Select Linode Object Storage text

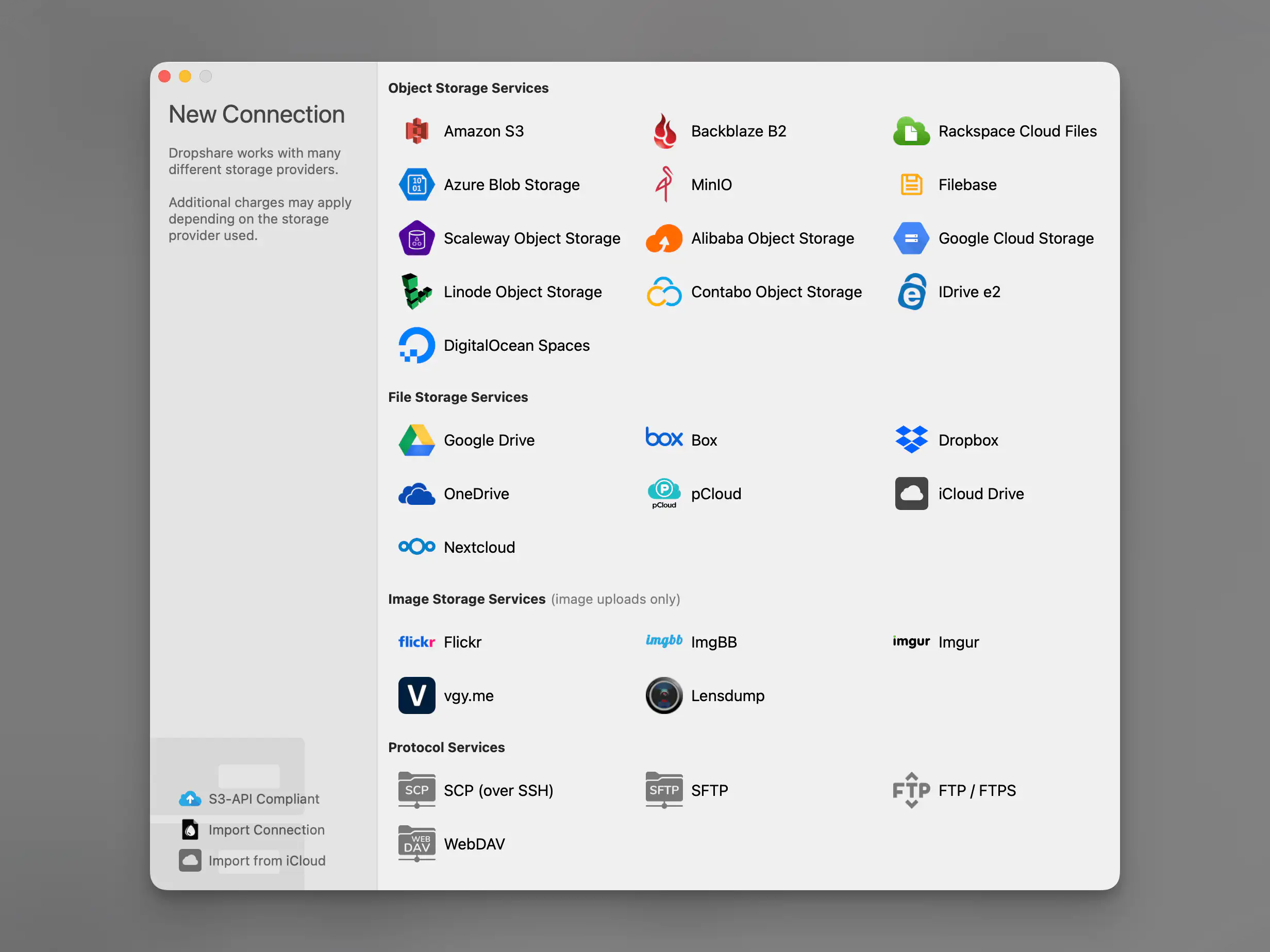click(x=523, y=292)
